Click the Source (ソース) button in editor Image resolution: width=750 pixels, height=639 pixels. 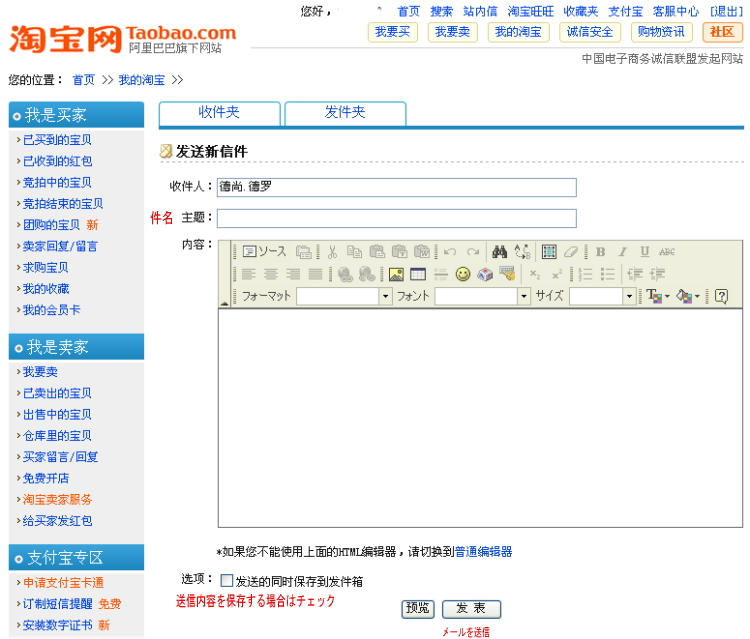[x=264, y=252]
